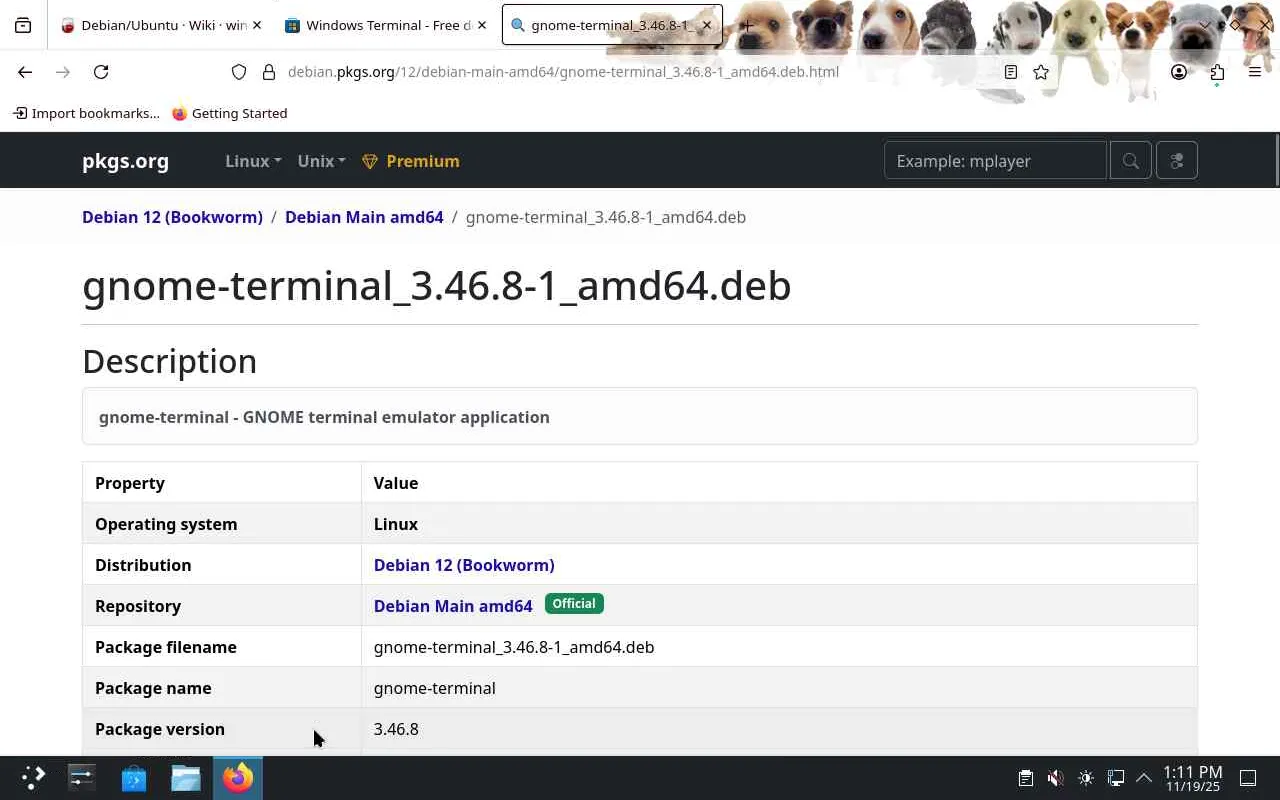Open the Firefox hamburger menu
Image resolution: width=1280 pixels, height=800 pixels.
click(1255, 72)
